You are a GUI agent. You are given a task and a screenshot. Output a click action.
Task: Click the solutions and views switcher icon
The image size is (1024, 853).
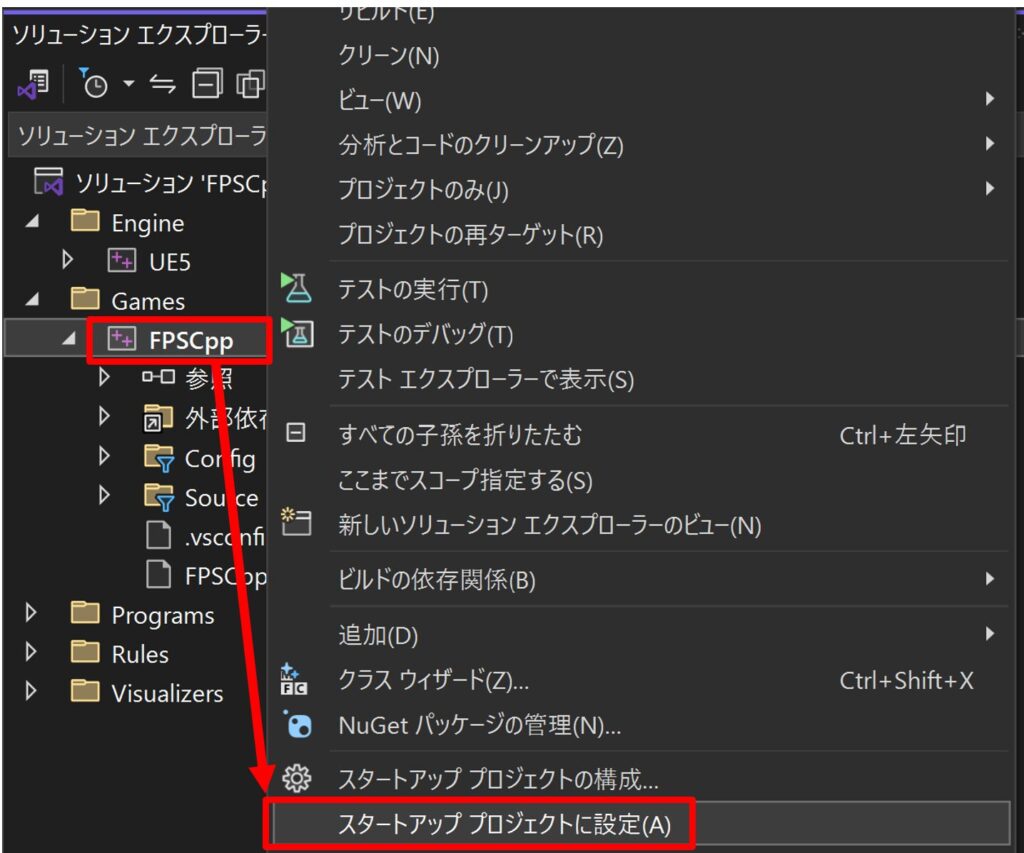[x=33, y=84]
